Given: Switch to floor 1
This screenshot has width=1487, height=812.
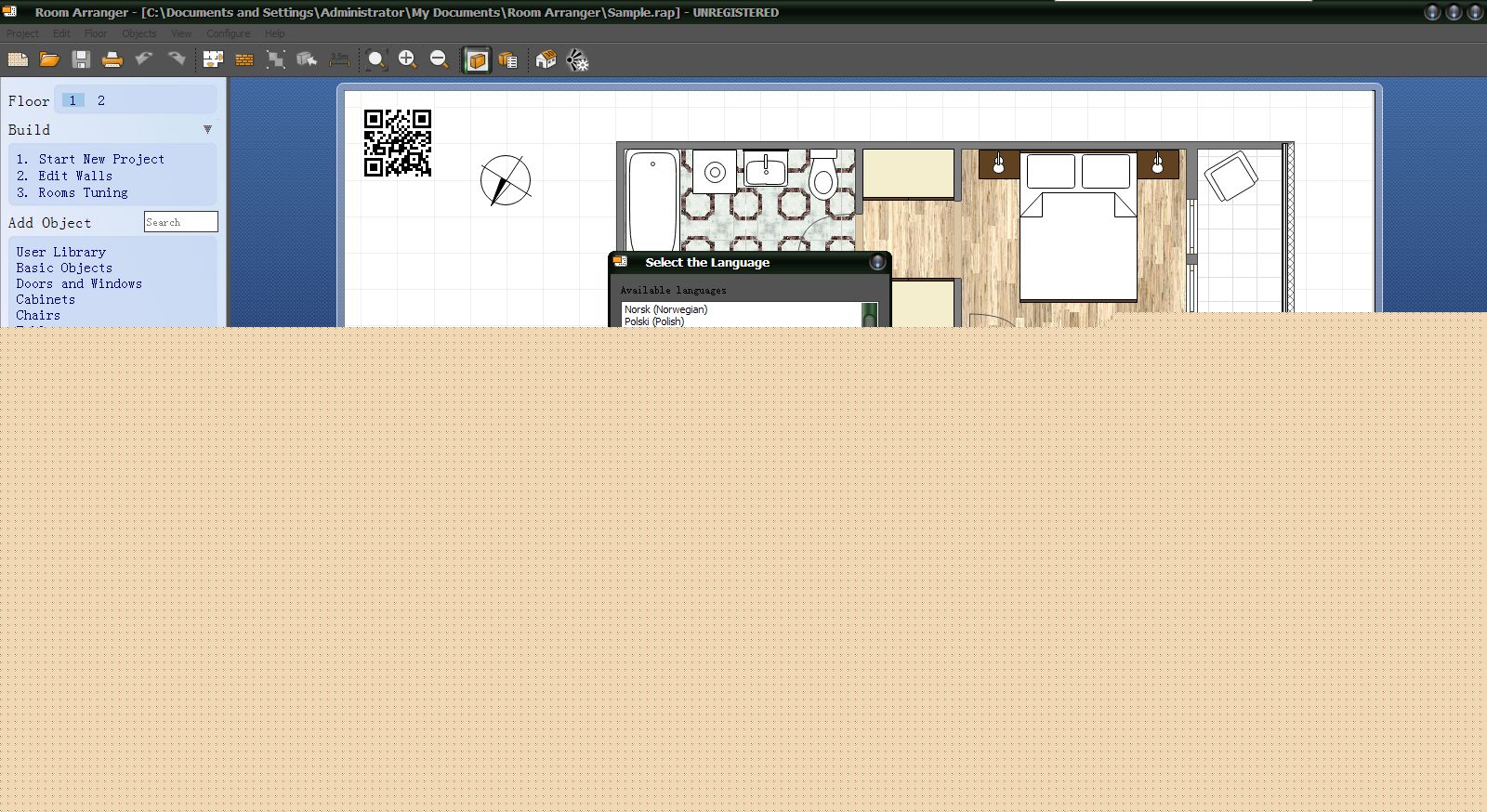Looking at the screenshot, I should [x=72, y=100].
